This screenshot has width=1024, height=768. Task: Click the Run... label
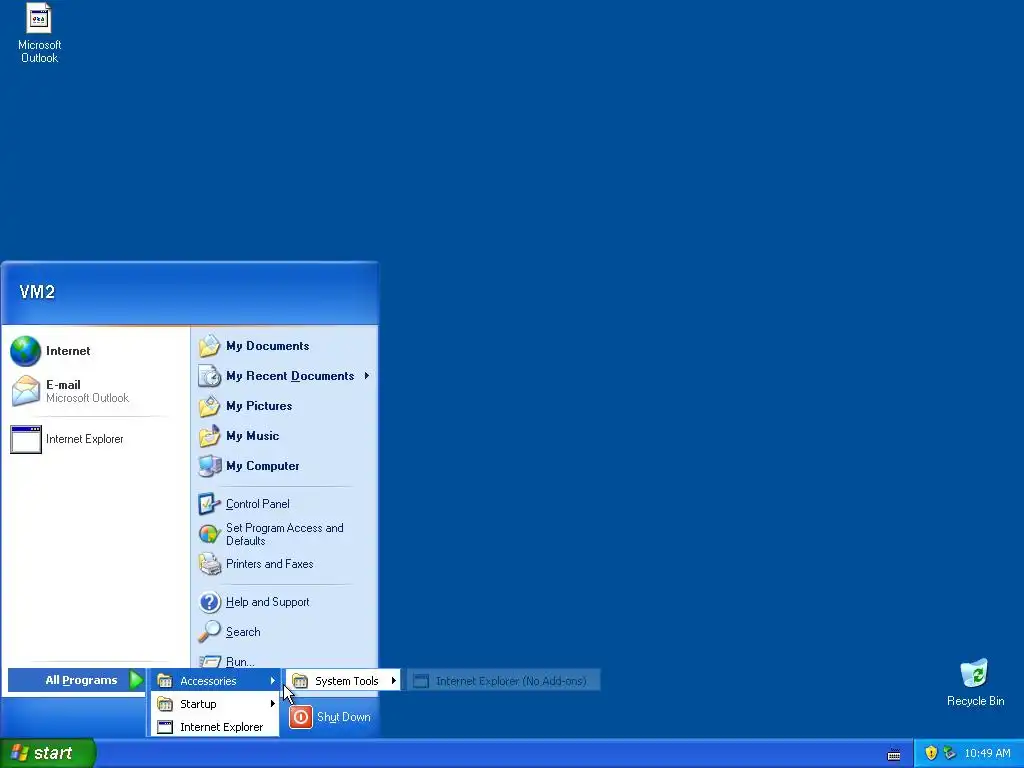pyautogui.click(x=240, y=662)
